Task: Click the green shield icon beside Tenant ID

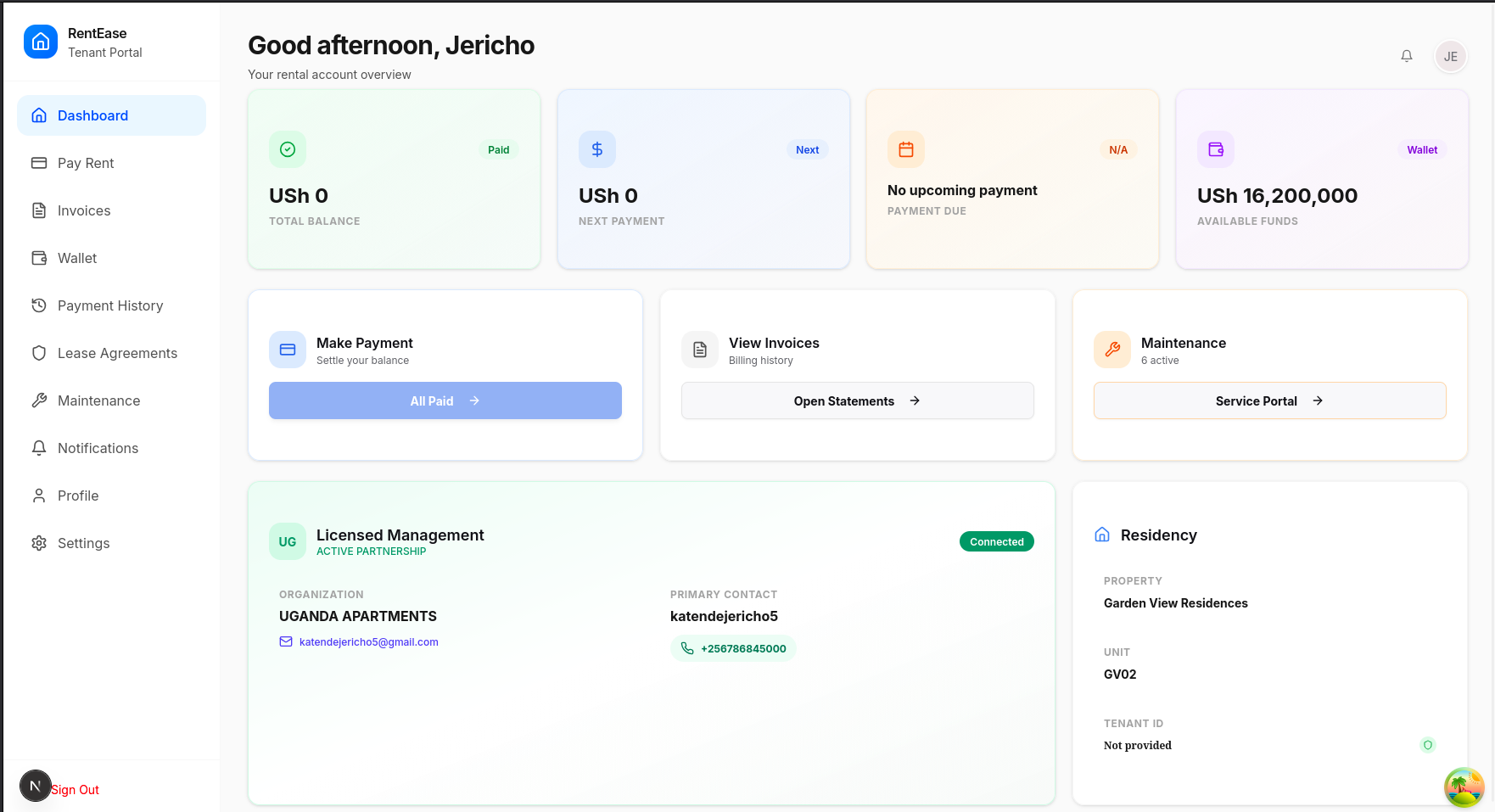Action: (x=1428, y=745)
